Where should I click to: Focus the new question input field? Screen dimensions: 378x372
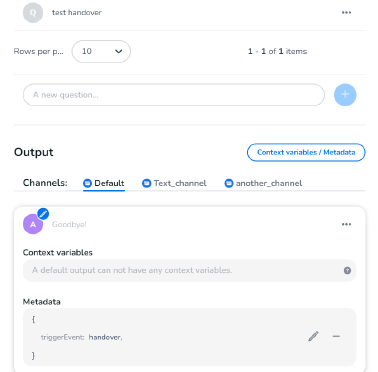[x=174, y=95]
